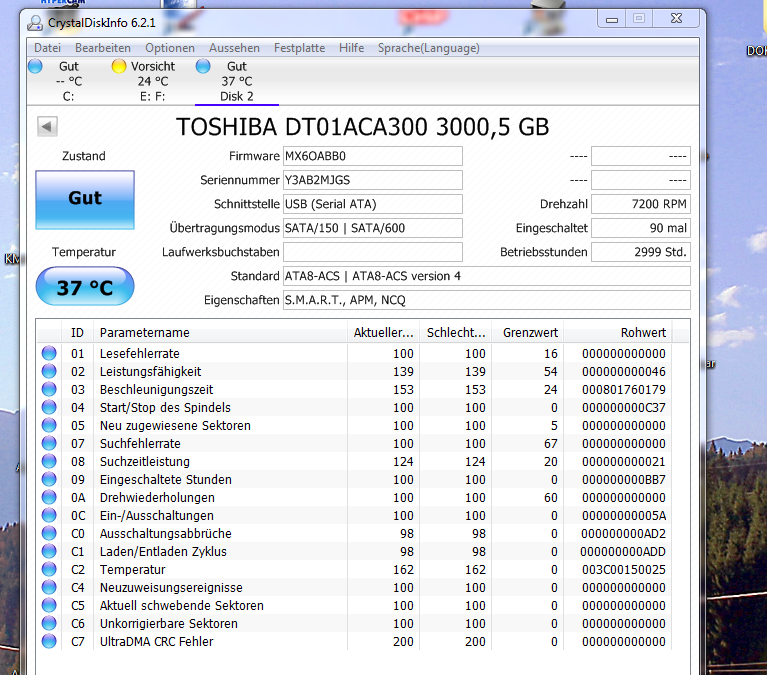Click the status orb of Ausschaltungsabbrüche row
767x675 pixels.
click(49, 533)
